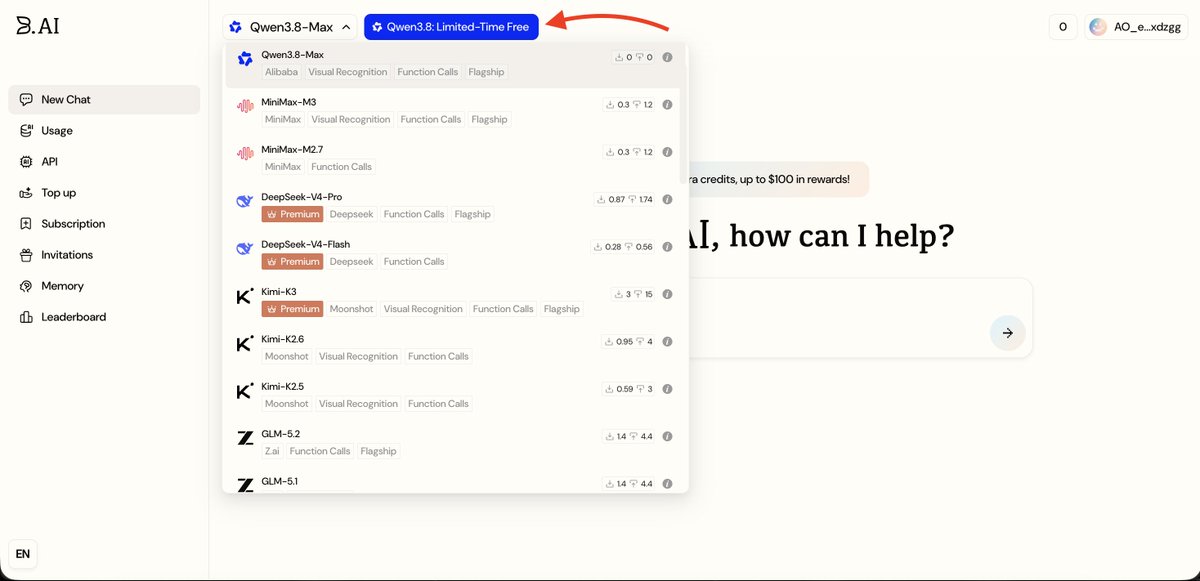Select GLM-5.2 model
Image resolution: width=1200 pixels, height=581 pixels.
pyautogui.click(x=452, y=443)
